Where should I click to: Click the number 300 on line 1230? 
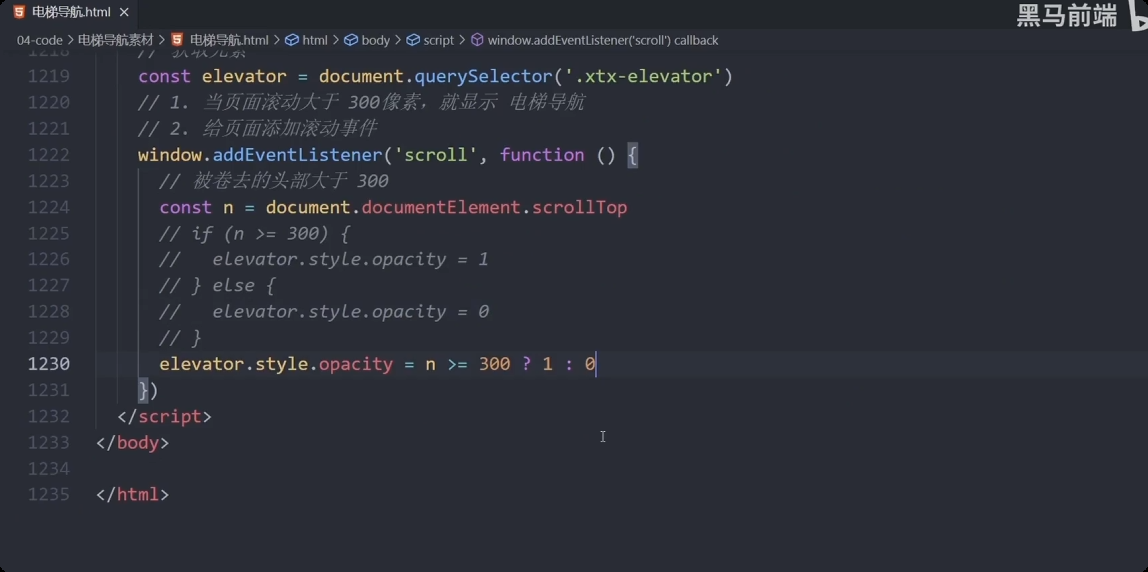point(494,364)
